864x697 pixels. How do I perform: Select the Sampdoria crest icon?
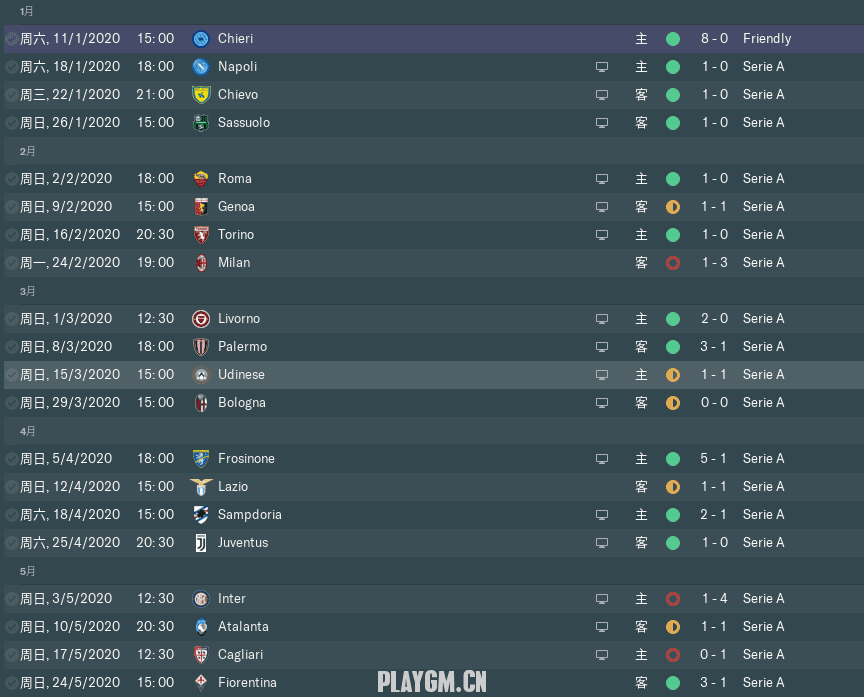(x=201, y=515)
